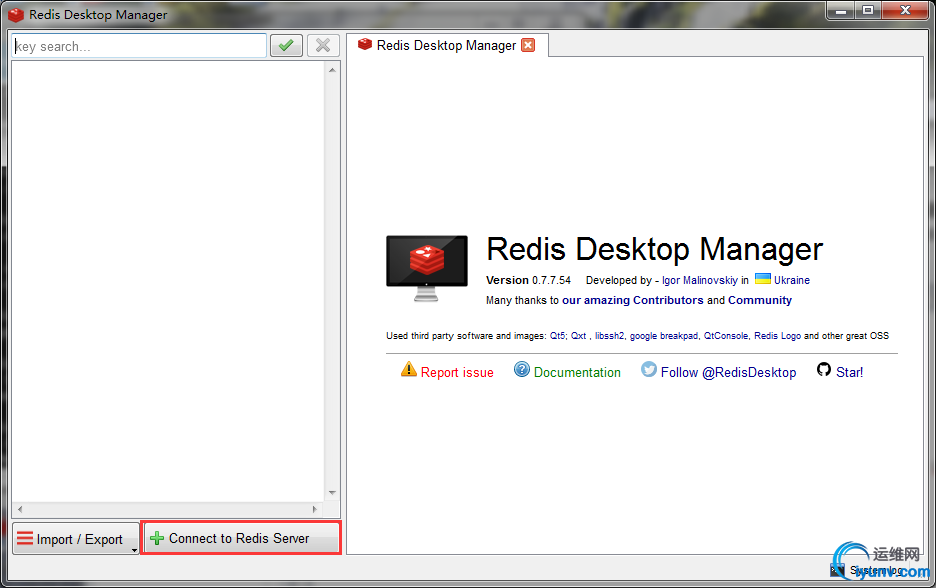936x588 pixels.
Task: Click the gray X clear search button
Action: click(x=323, y=45)
